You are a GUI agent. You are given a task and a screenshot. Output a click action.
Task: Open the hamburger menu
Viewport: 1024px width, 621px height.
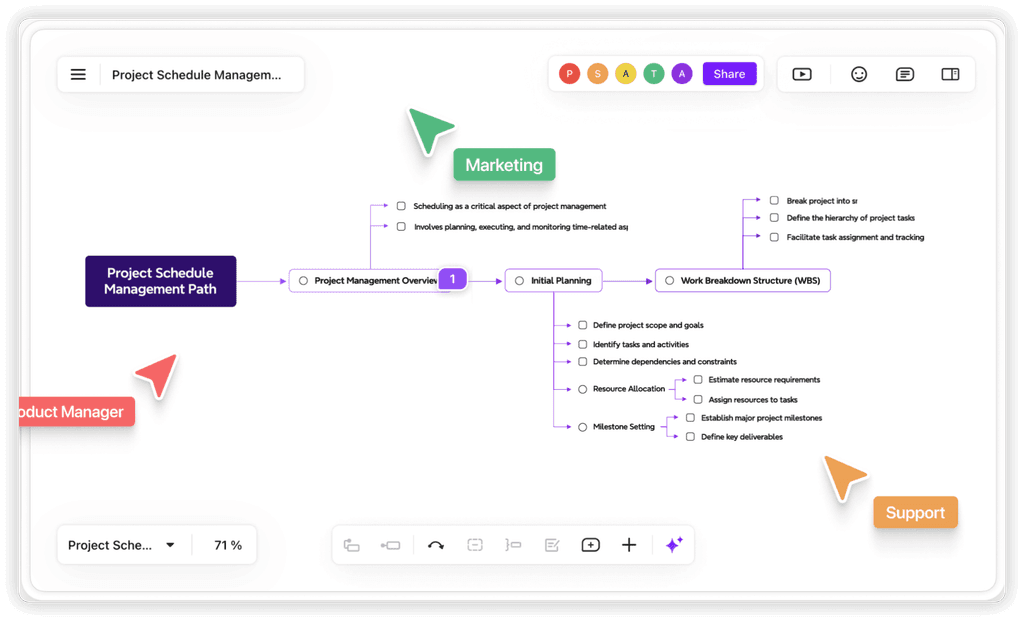[78, 73]
